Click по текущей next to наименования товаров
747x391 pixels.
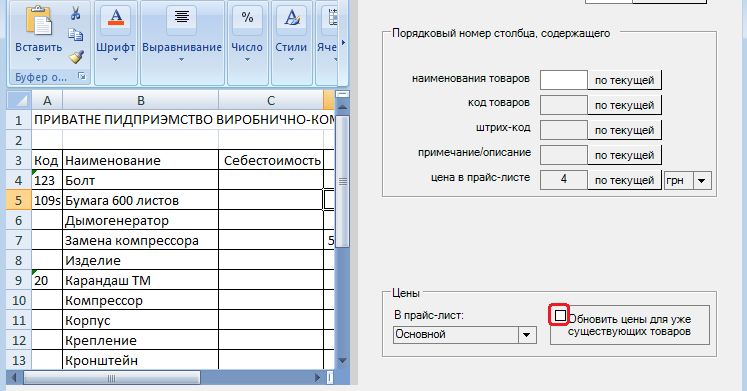[x=625, y=80]
